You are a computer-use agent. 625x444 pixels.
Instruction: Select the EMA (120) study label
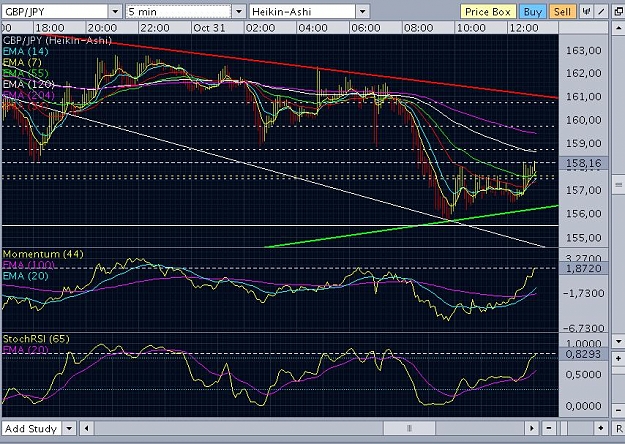click(x=29, y=84)
